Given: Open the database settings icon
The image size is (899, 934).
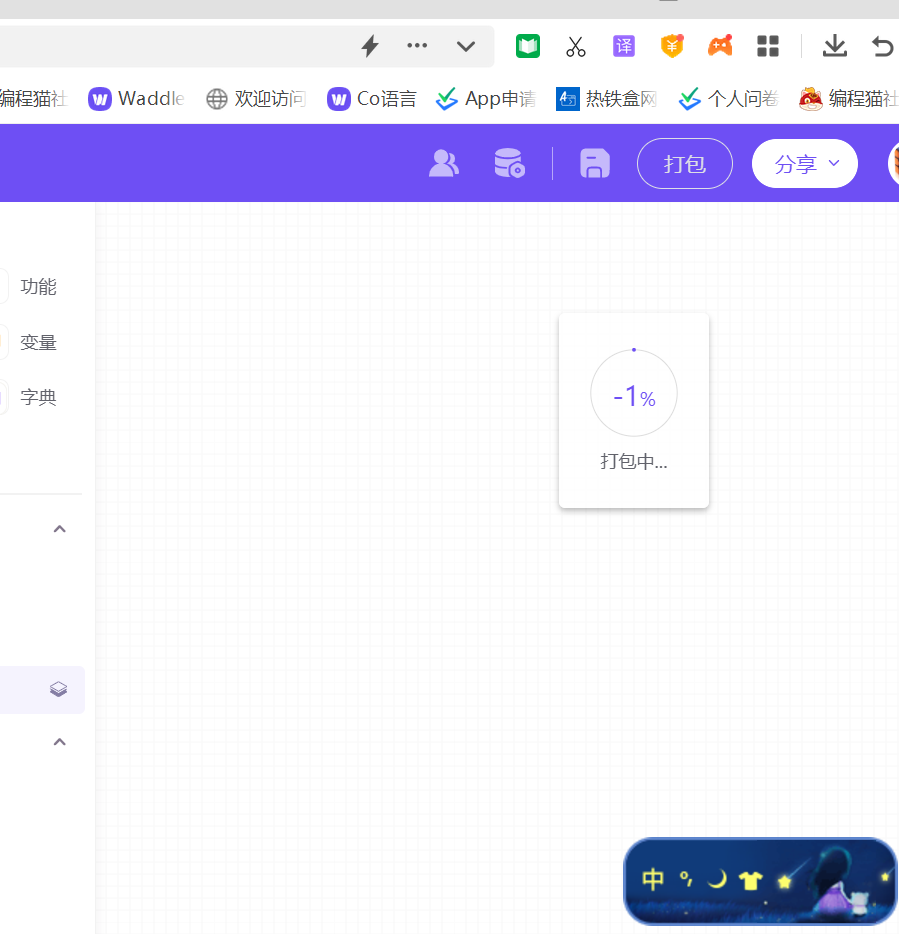Looking at the screenshot, I should pyautogui.click(x=509, y=163).
